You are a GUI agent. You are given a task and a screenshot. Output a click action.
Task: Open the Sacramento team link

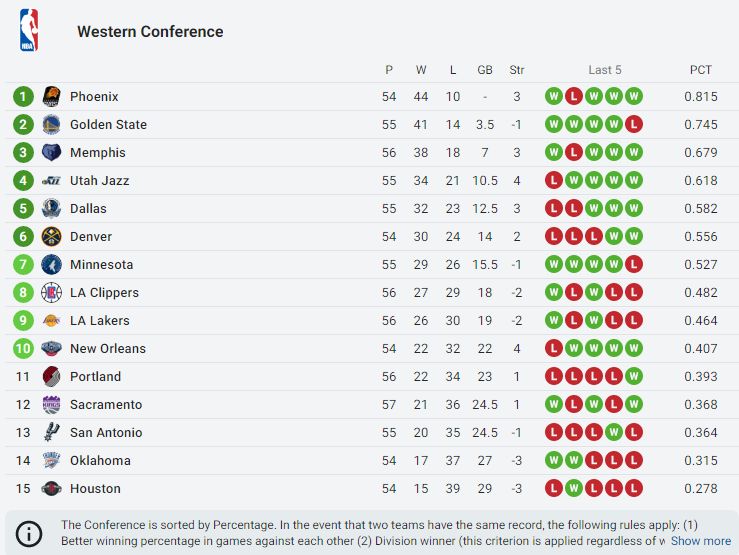[x=106, y=405]
